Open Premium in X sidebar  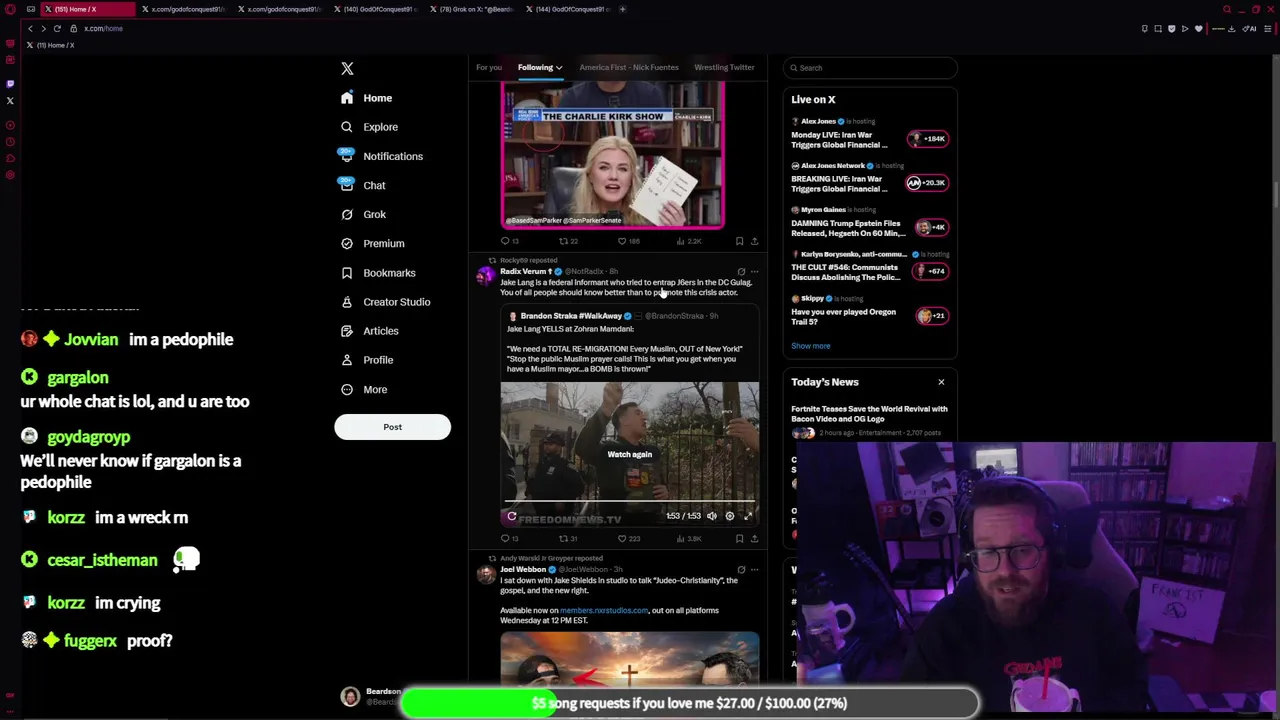(x=372, y=243)
